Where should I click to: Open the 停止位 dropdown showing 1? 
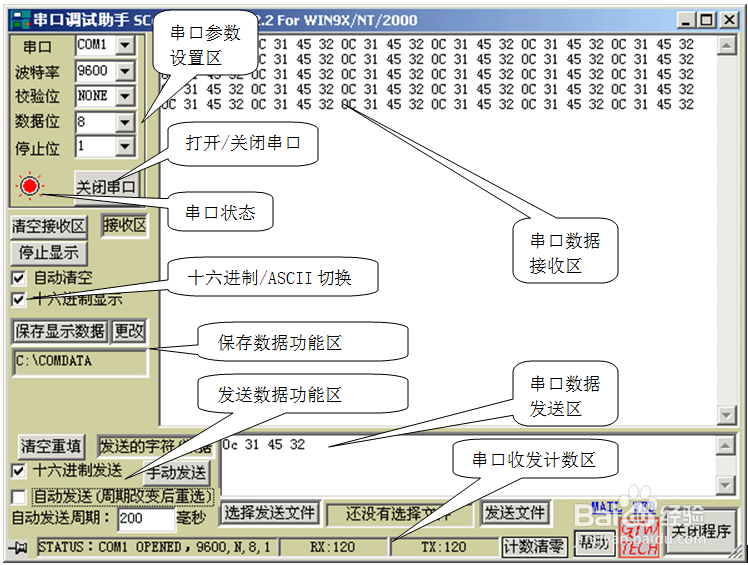[125, 146]
